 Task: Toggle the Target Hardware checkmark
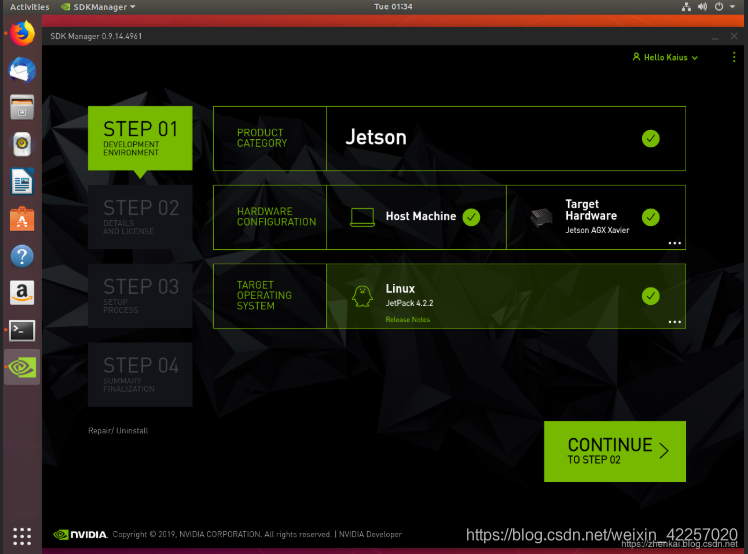[651, 217]
